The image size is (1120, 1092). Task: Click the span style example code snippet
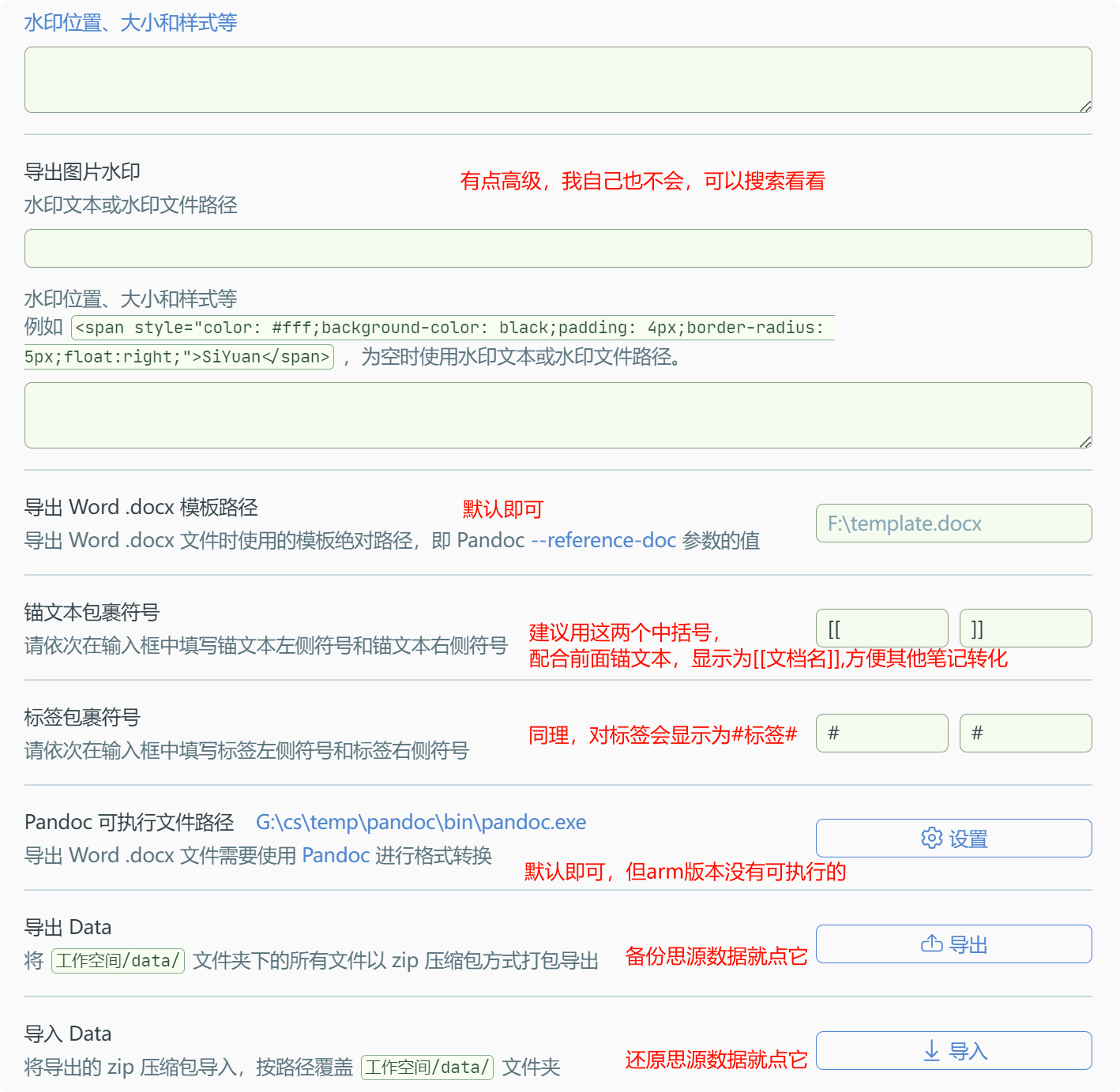430,342
